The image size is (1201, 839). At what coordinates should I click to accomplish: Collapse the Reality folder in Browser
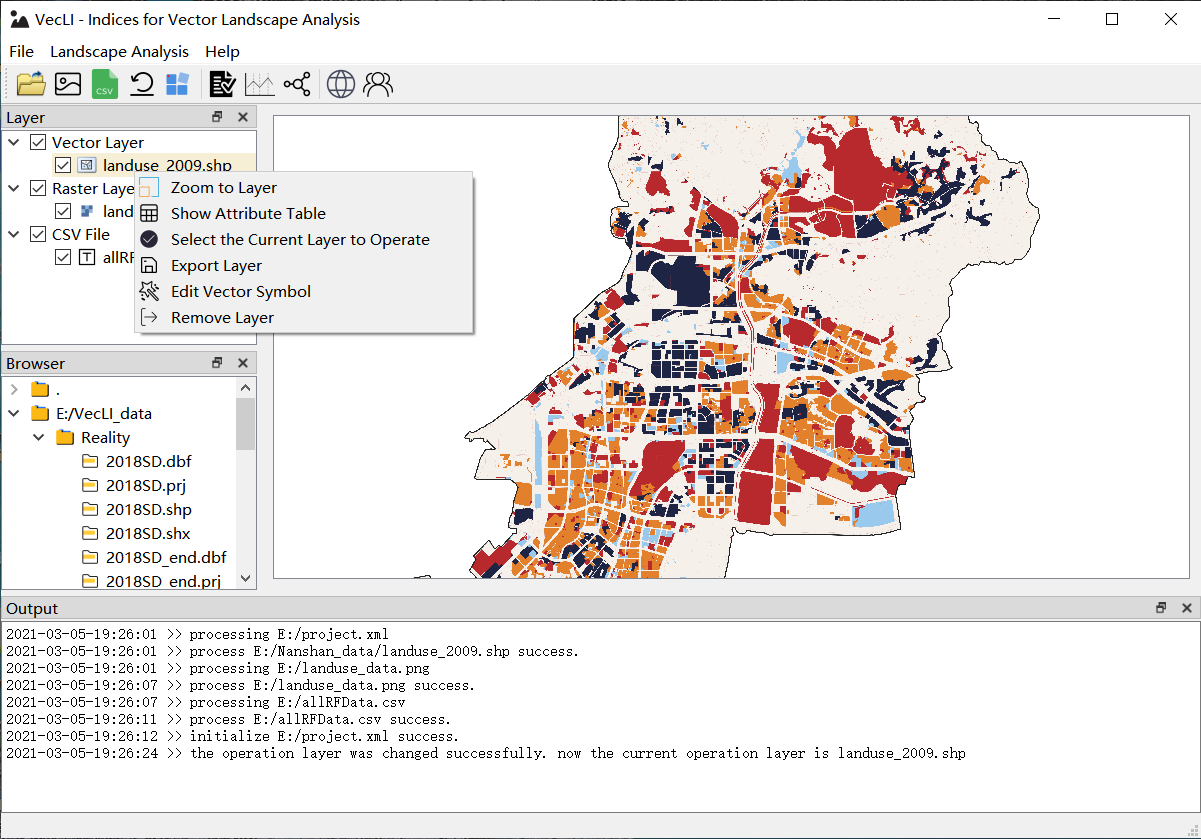coord(39,438)
